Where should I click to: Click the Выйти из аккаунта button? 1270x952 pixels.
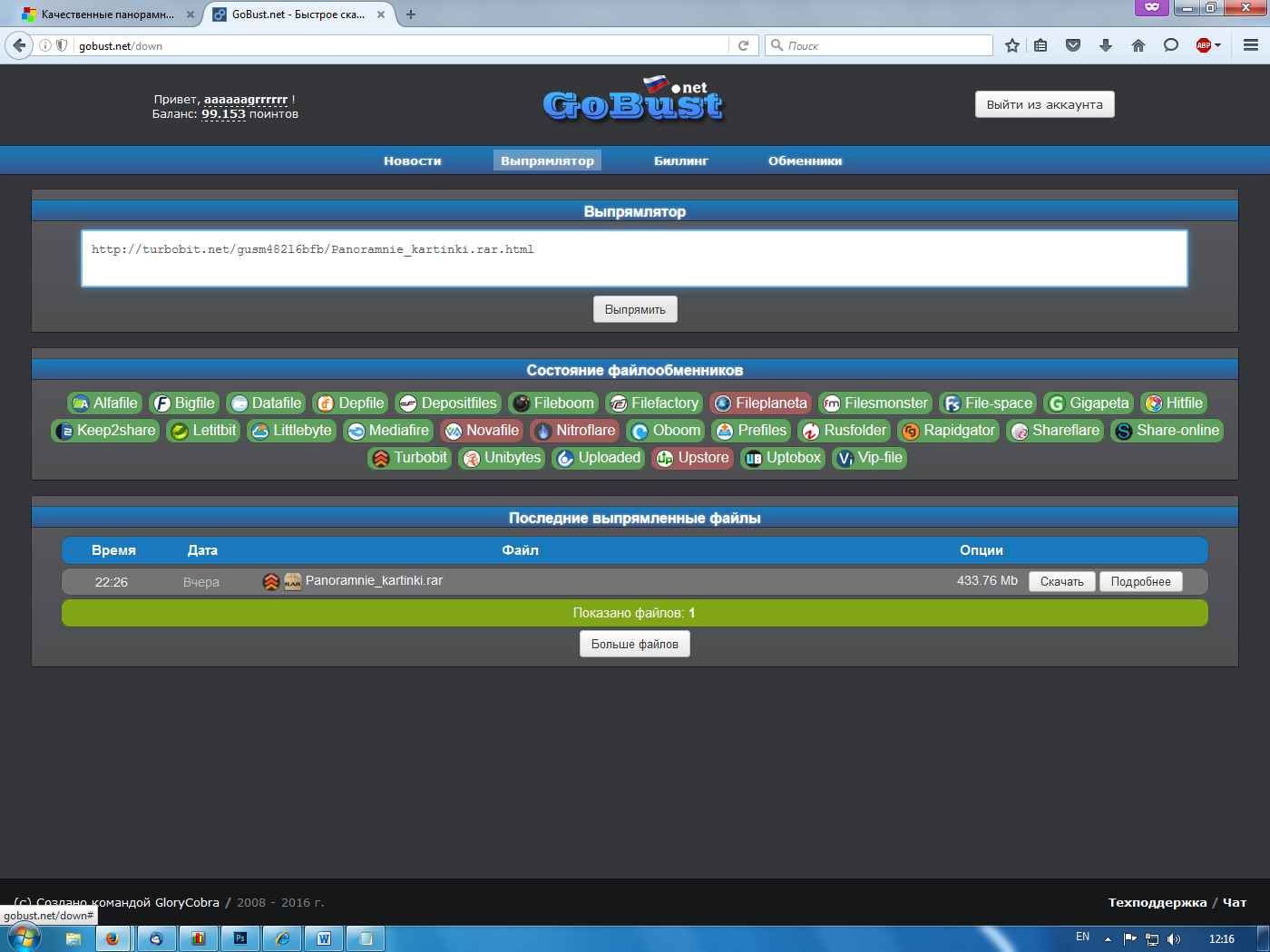click(x=1045, y=104)
